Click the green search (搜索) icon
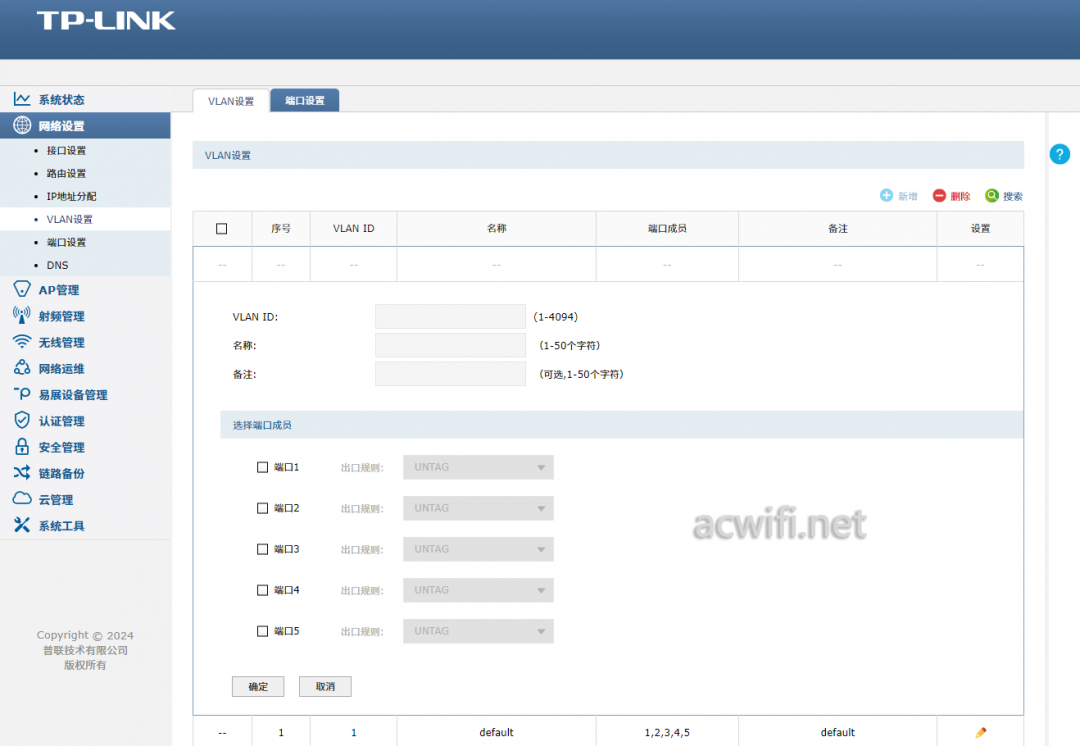This screenshot has width=1080, height=746. click(x=991, y=196)
